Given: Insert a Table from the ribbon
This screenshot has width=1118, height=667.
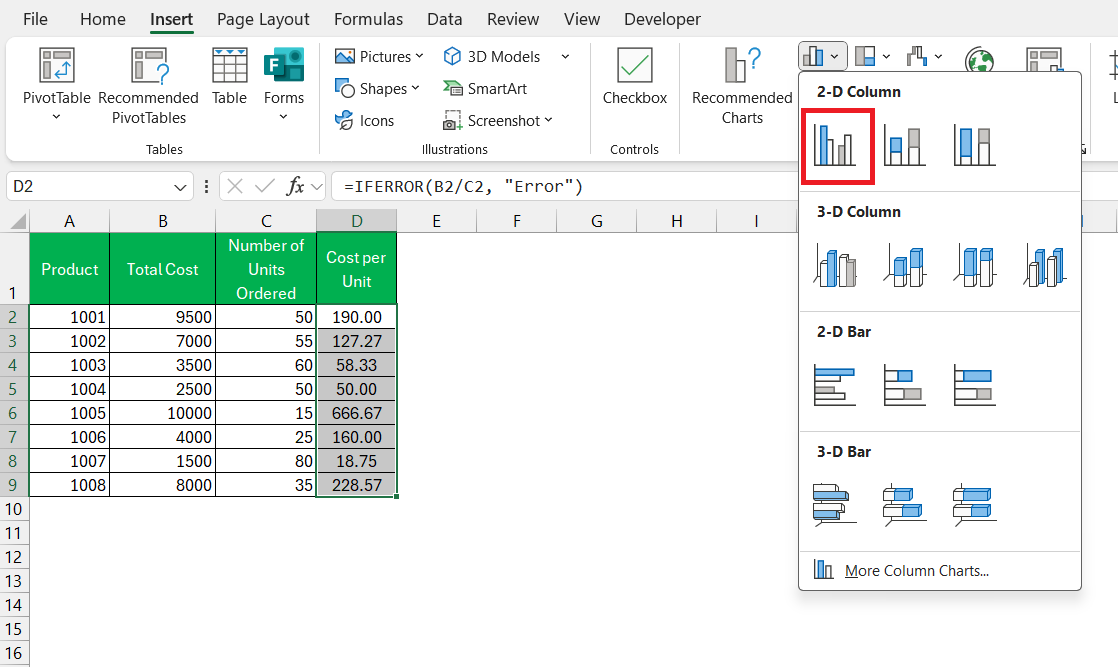Looking at the screenshot, I should click(x=229, y=77).
